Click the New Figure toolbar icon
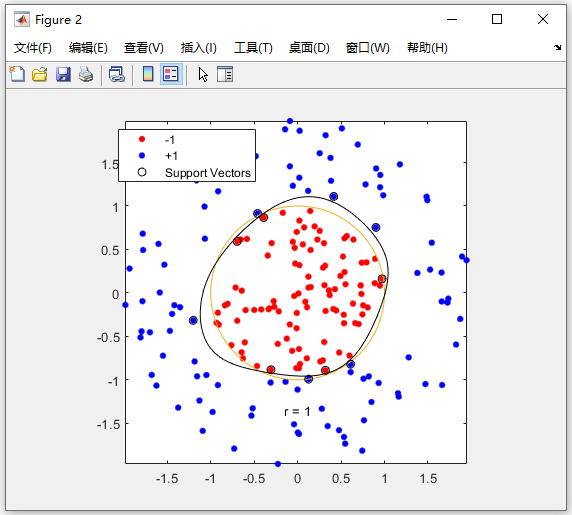The image size is (572, 515). pos(17,74)
